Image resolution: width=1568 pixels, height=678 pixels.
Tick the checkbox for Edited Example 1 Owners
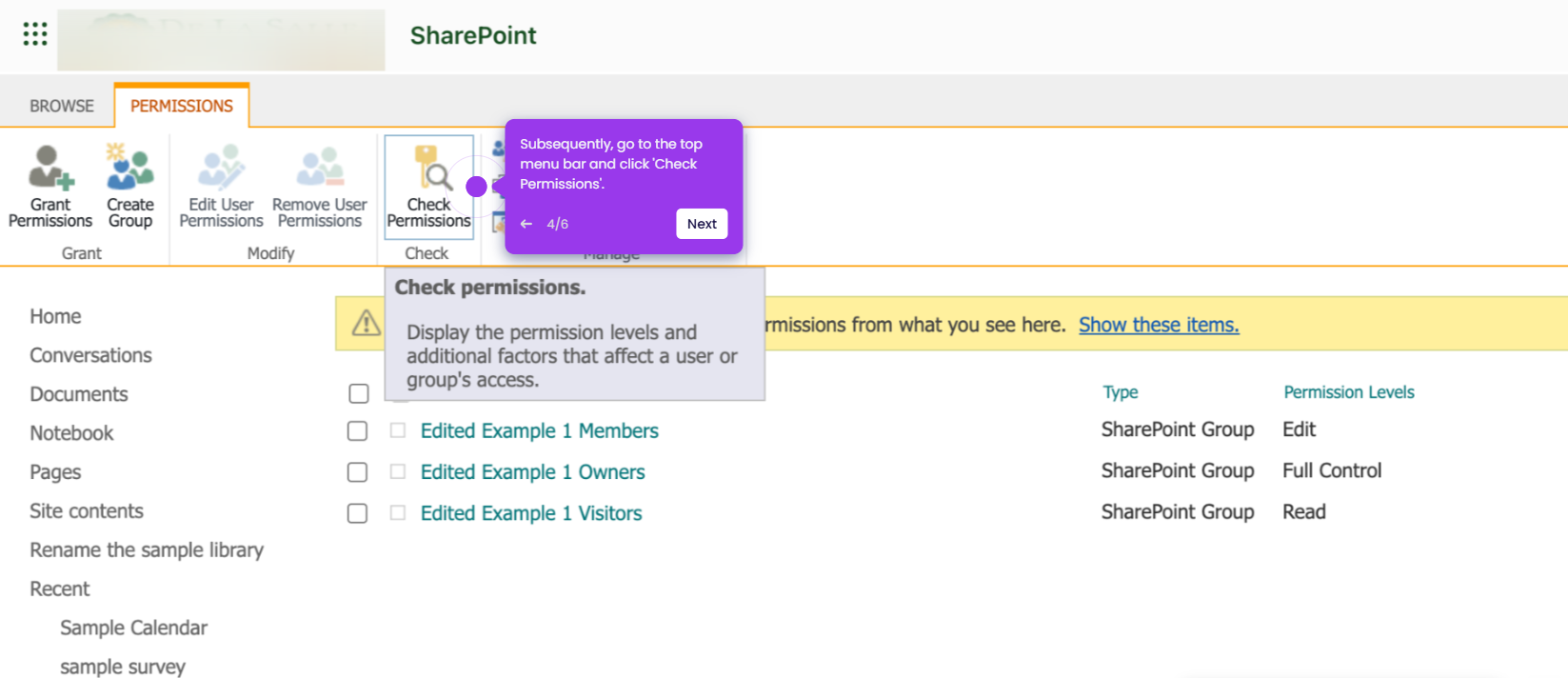click(357, 472)
